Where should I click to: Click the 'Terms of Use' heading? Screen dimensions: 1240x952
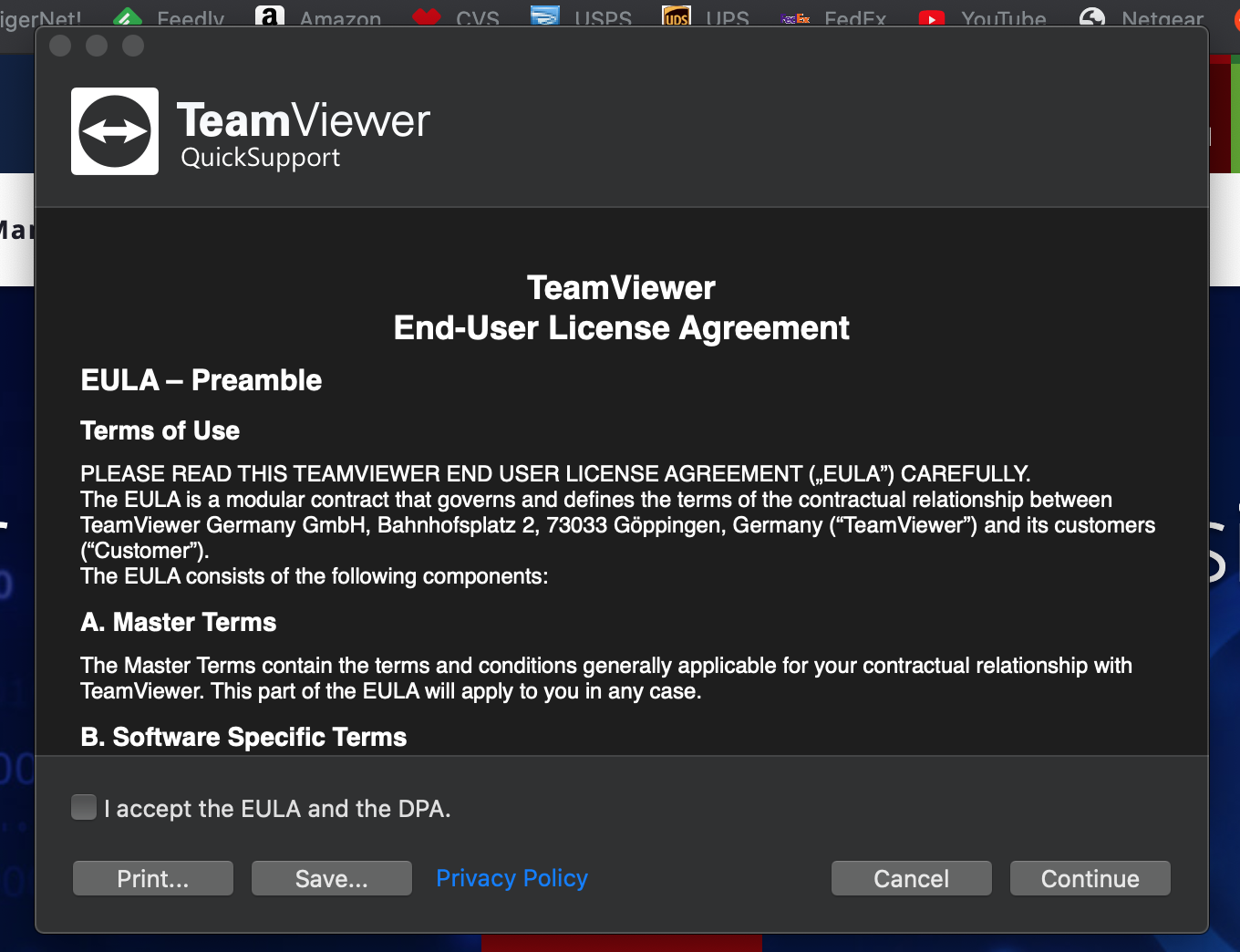pyautogui.click(x=160, y=430)
